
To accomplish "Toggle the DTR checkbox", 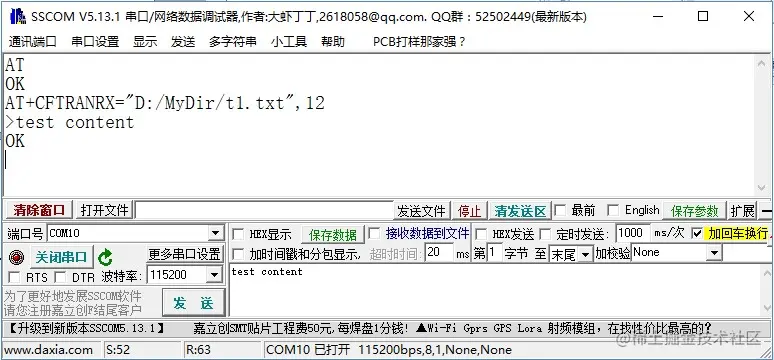I will click(x=60, y=277).
